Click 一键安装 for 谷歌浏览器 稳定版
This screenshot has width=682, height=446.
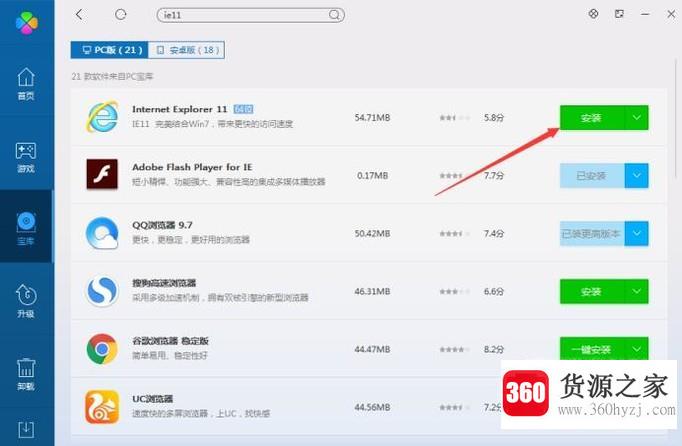pos(592,349)
